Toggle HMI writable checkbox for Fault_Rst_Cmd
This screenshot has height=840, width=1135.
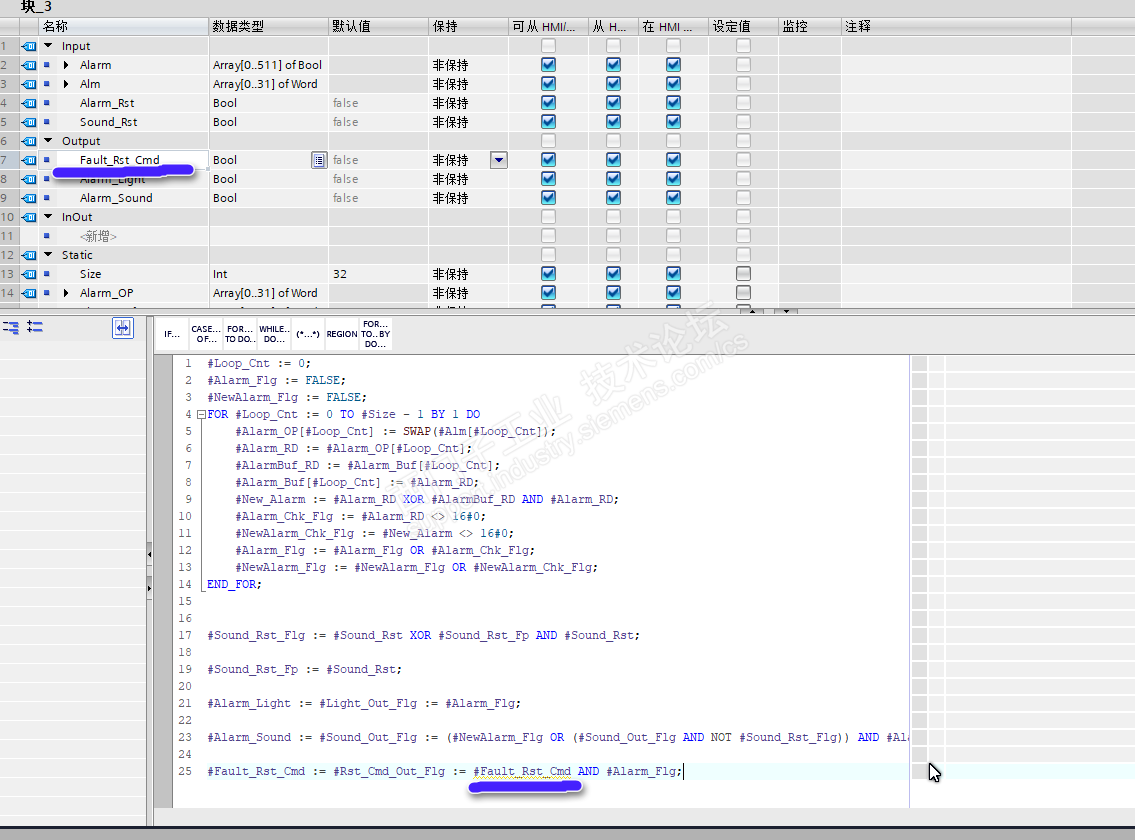613,159
